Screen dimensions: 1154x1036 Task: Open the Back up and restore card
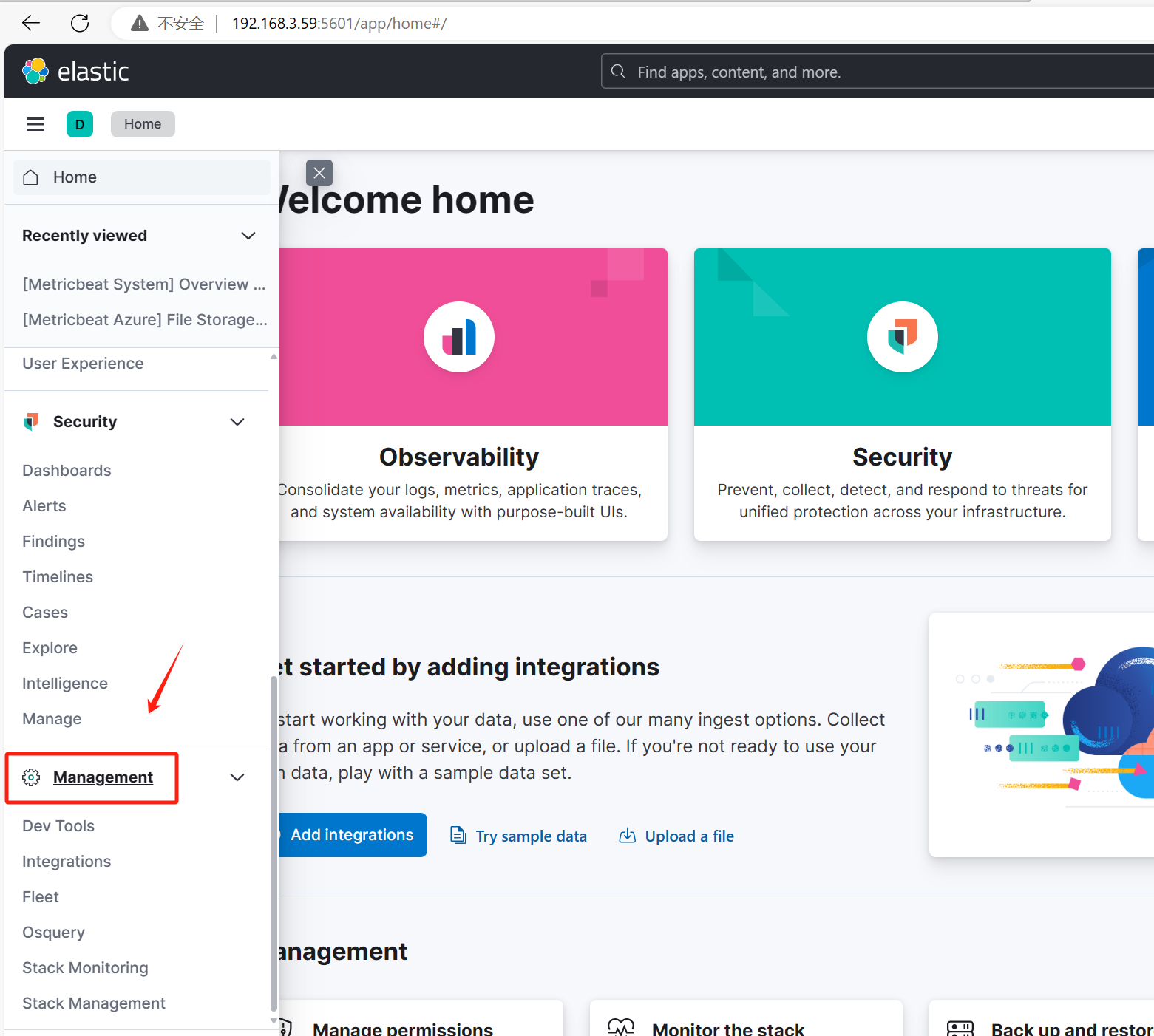[1042, 1018]
